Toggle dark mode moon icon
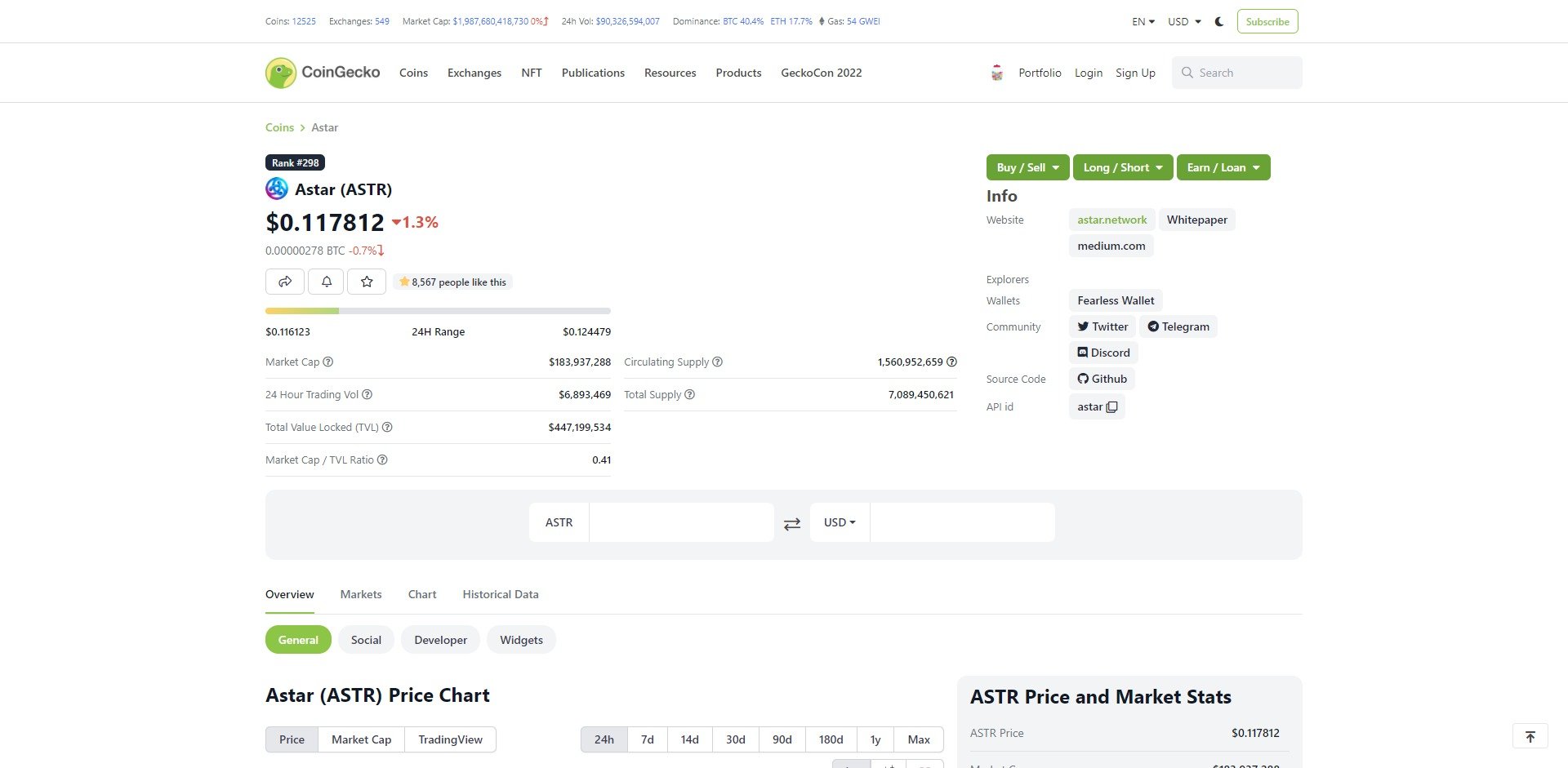The width and height of the screenshot is (1568, 768). pyautogui.click(x=1219, y=22)
